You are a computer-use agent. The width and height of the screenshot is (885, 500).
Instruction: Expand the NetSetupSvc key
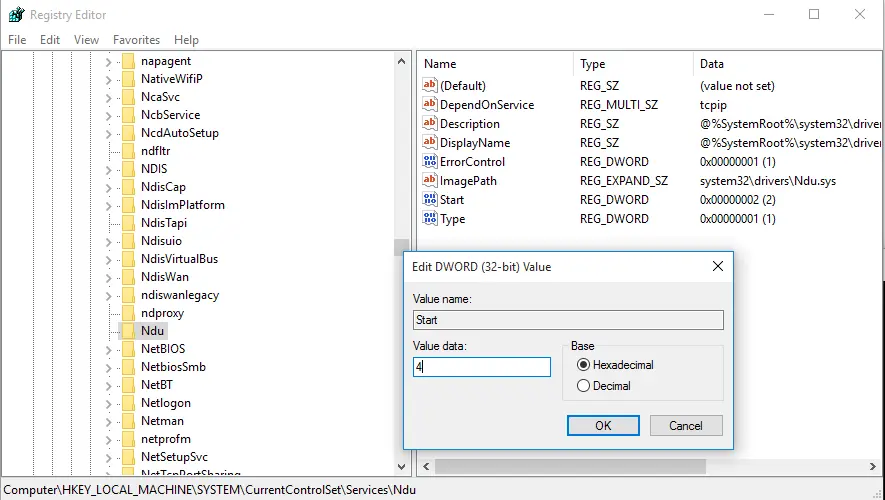coord(108,458)
